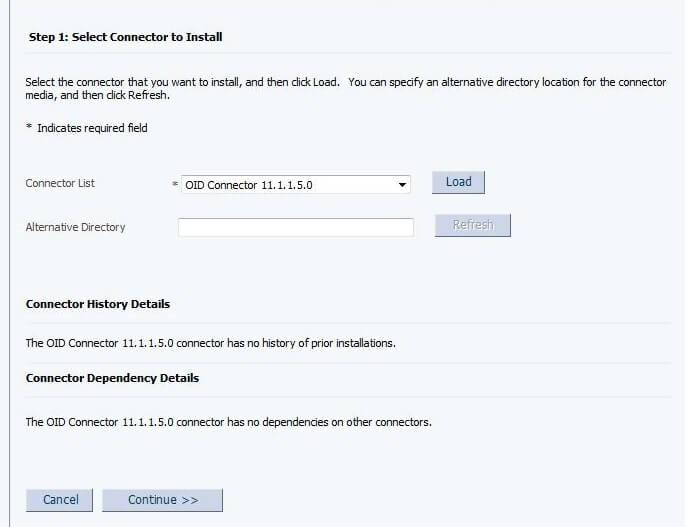Screen dimensions: 686x527
Task: Click the Connector Dependency Details heading
Action: (112, 378)
